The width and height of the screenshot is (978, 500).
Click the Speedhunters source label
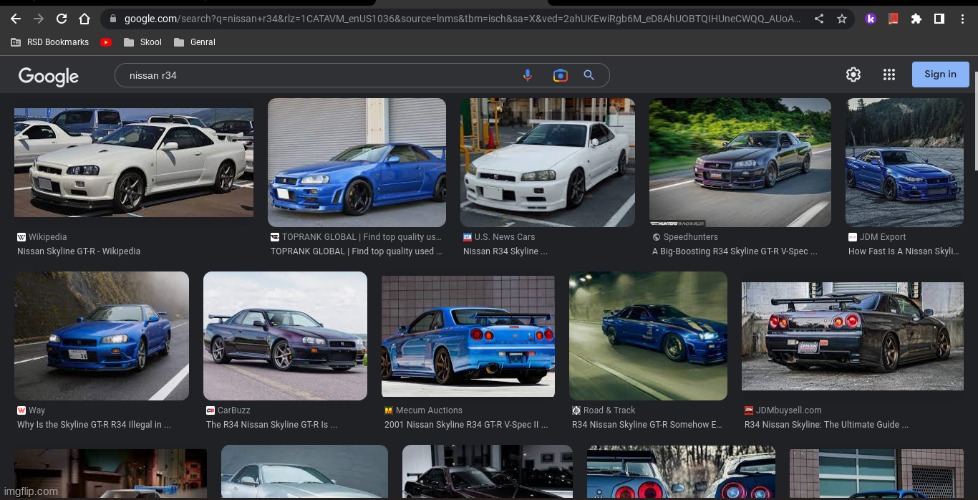(690, 237)
